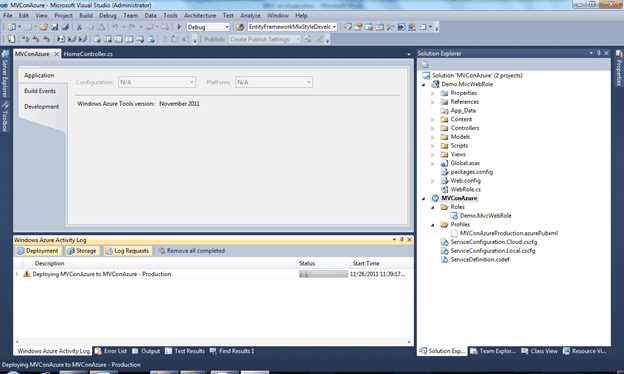Viewport: 624px width, 374px height.
Task: Toggle the Storage filter button
Action: (x=82, y=251)
